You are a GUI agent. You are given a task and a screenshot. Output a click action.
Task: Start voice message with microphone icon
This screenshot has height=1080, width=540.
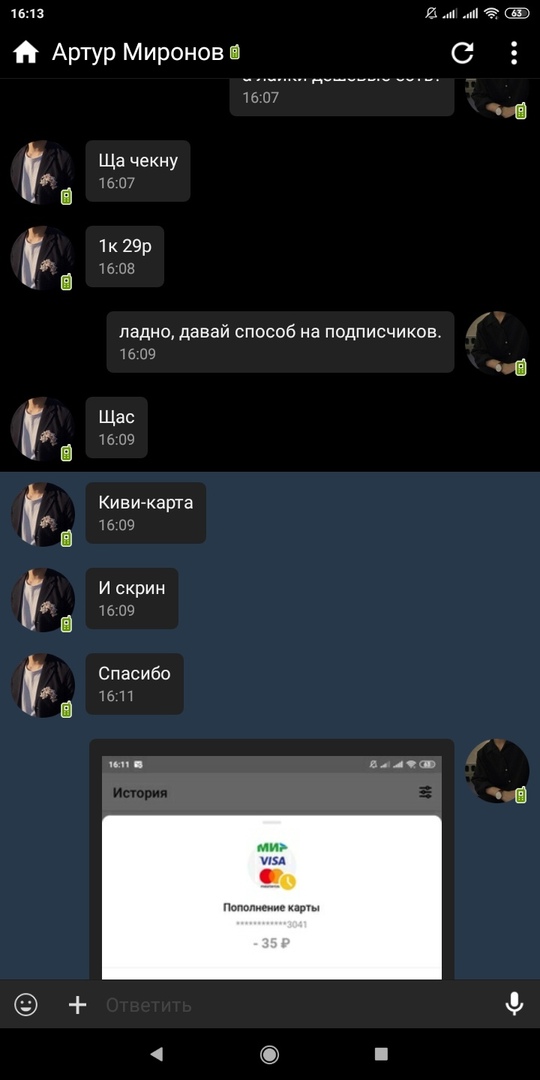coord(514,1005)
